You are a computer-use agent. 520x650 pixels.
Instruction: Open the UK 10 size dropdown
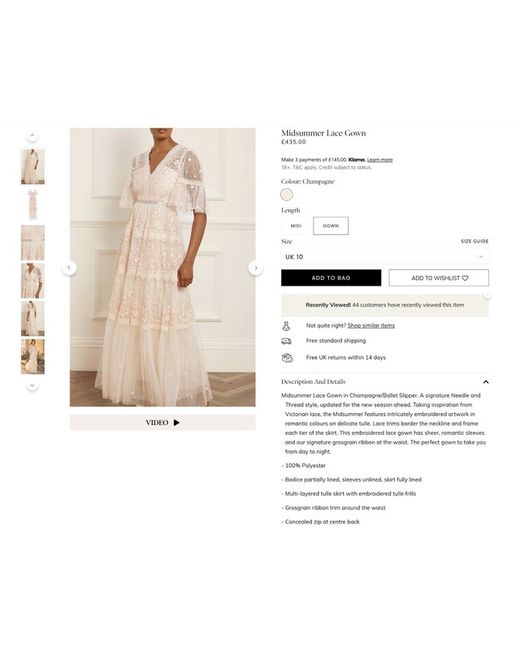[385, 257]
